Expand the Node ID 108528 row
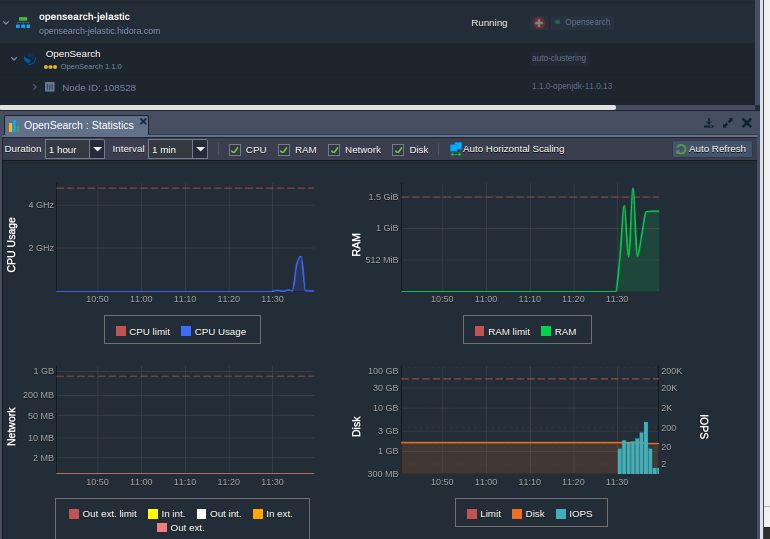The image size is (770, 539). pyautogui.click(x=34, y=87)
